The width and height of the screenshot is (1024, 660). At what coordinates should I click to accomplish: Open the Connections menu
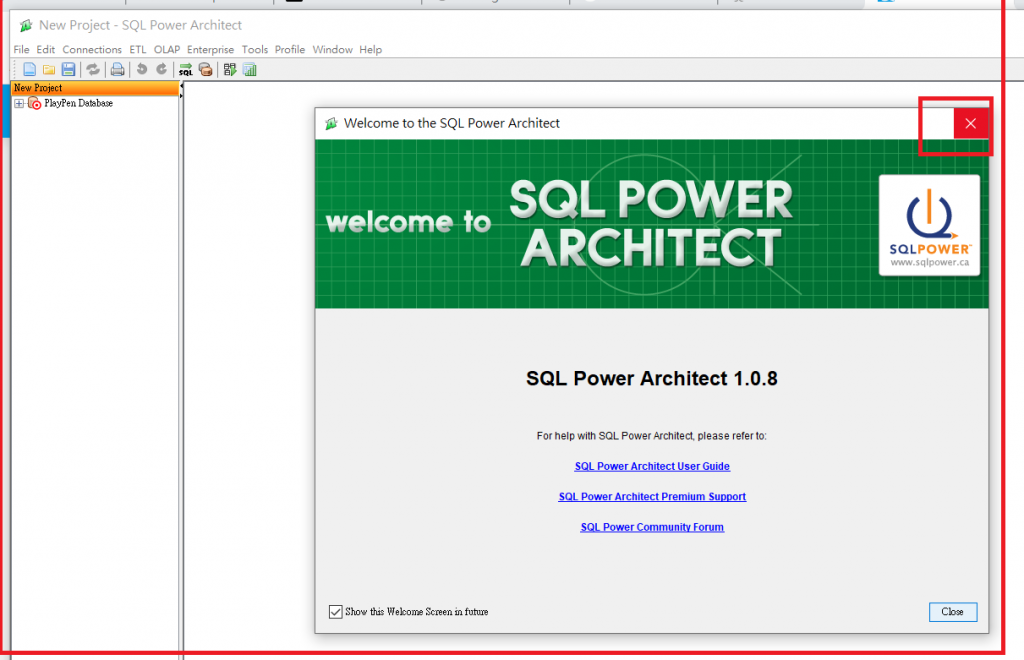tap(92, 50)
